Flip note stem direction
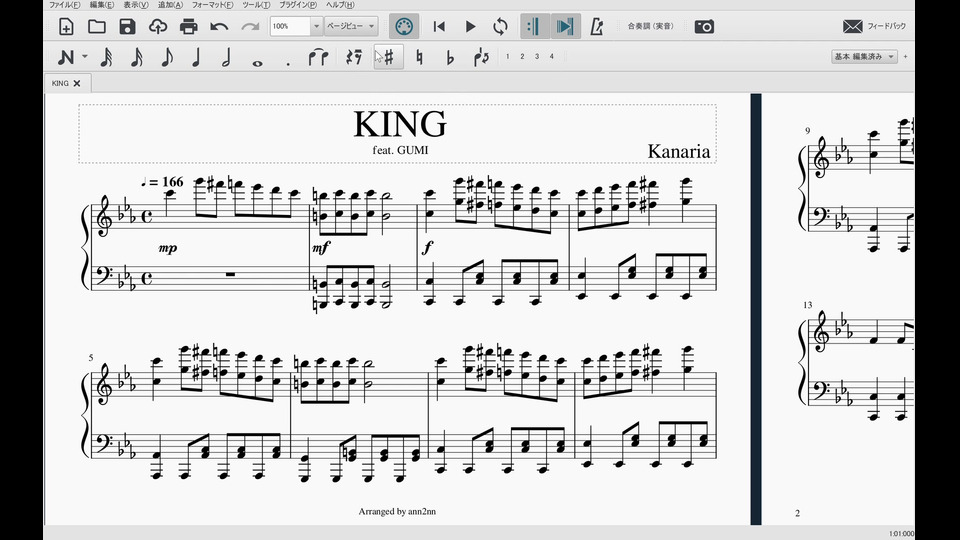The image size is (960, 540). [x=481, y=57]
